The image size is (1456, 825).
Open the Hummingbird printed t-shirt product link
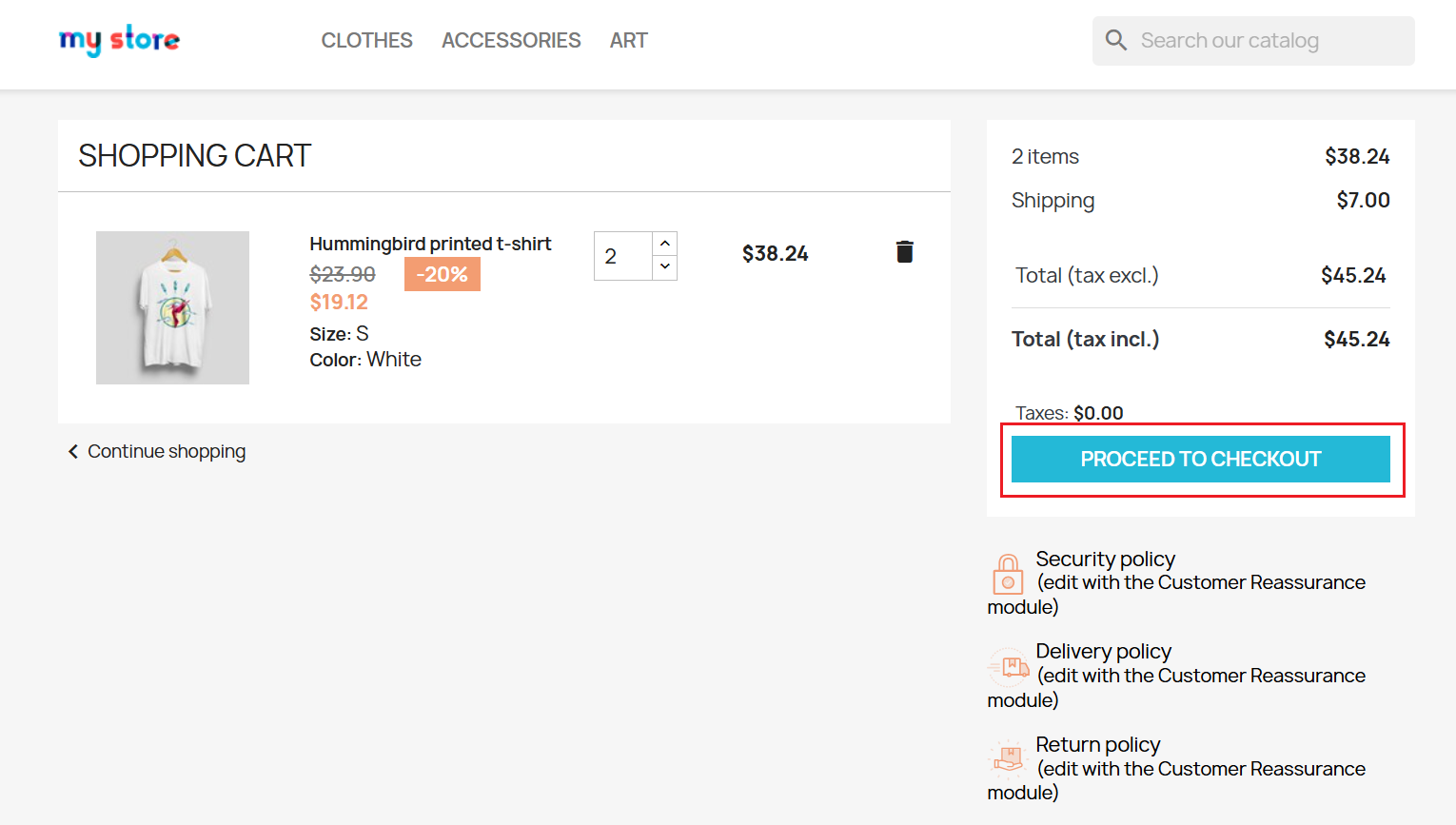click(430, 244)
